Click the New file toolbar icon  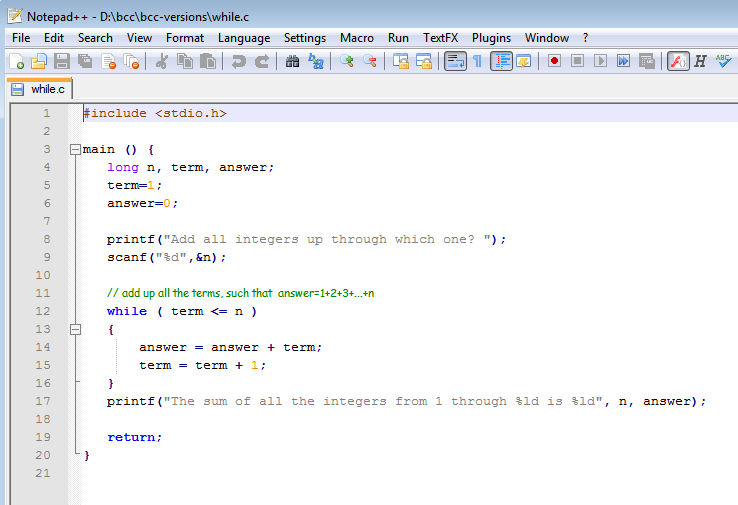[x=17, y=61]
